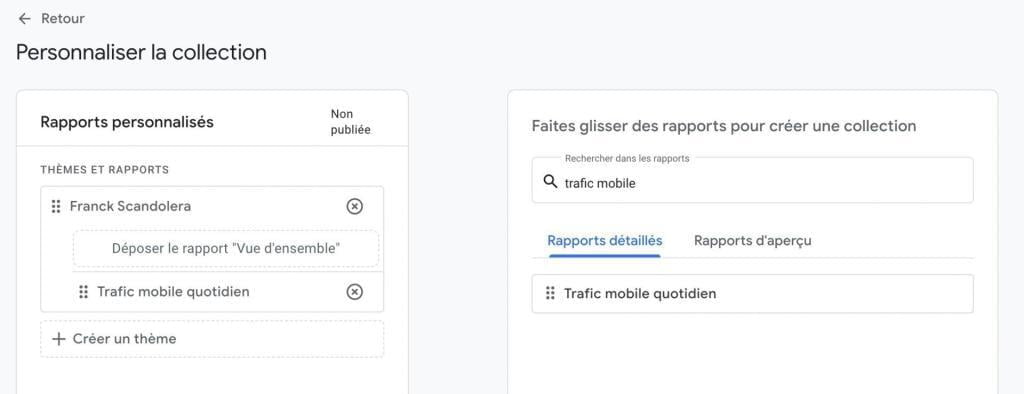Click the Rapports personnalisés collection title
Image resolution: width=1024 pixels, height=394 pixels.
point(127,122)
